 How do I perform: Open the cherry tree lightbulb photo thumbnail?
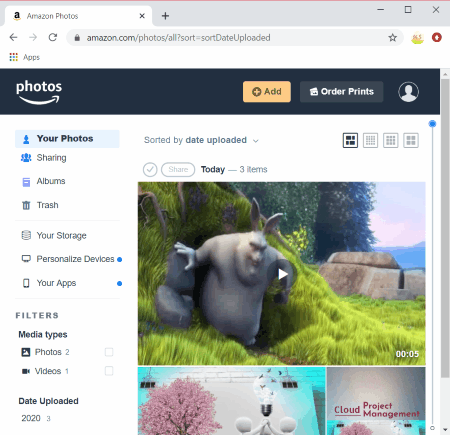[232, 401]
